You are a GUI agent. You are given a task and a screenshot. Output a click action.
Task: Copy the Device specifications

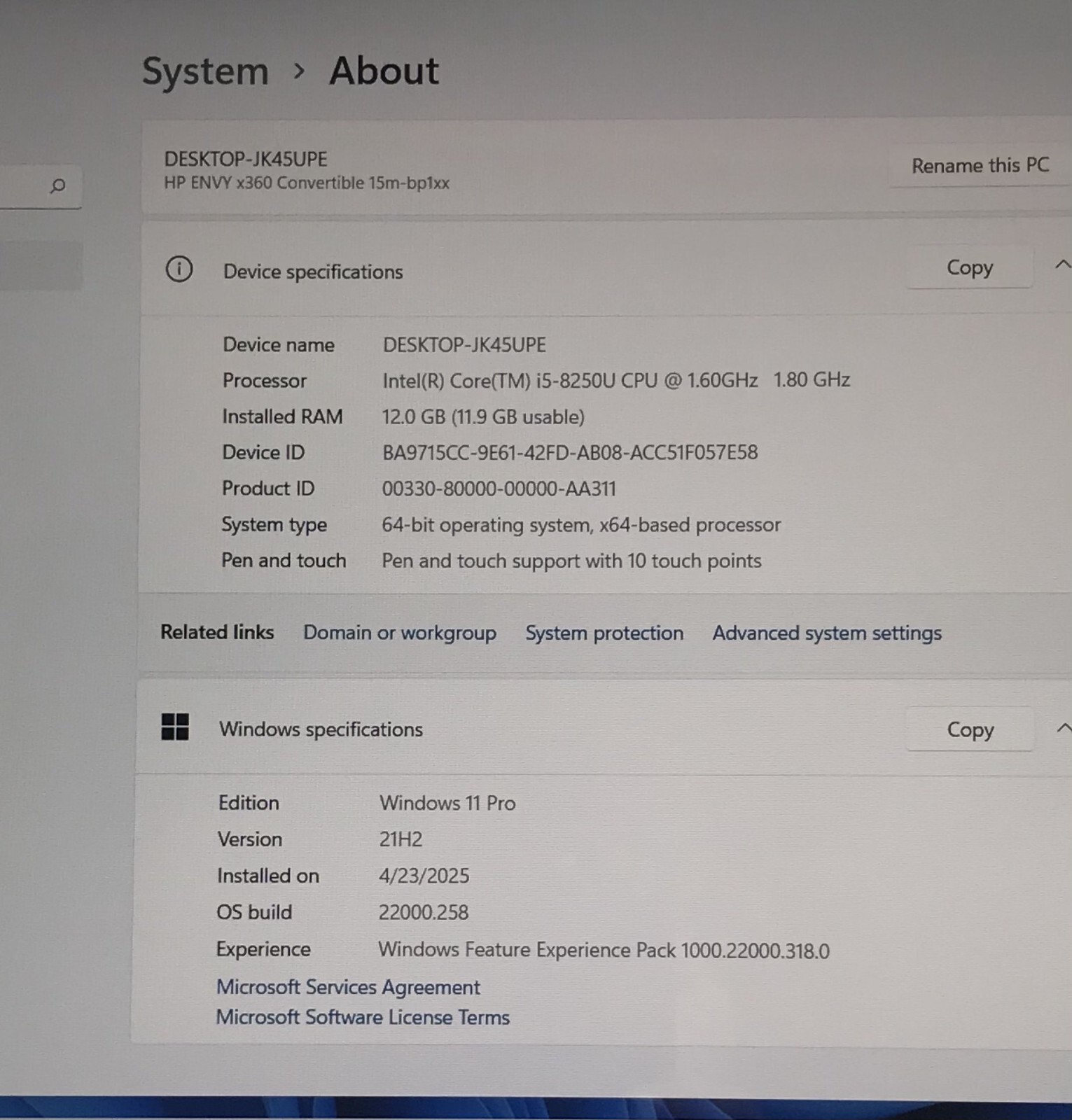tap(970, 267)
